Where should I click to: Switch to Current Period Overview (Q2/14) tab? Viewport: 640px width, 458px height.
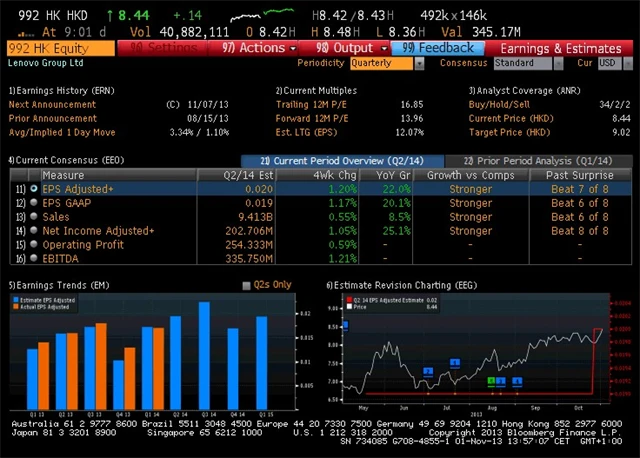[342, 161]
